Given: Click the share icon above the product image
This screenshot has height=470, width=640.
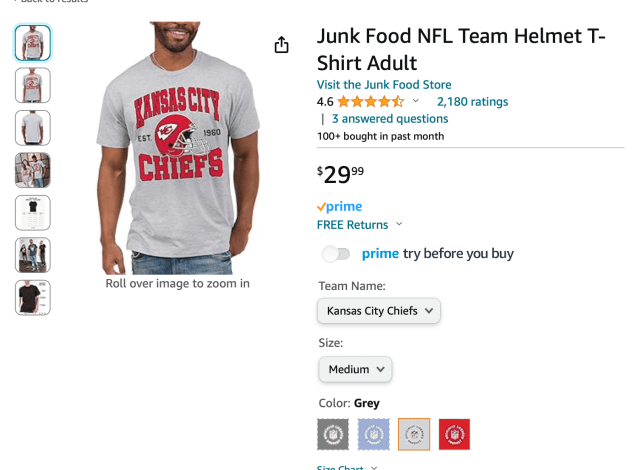Looking at the screenshot, I should coord(281,45).
